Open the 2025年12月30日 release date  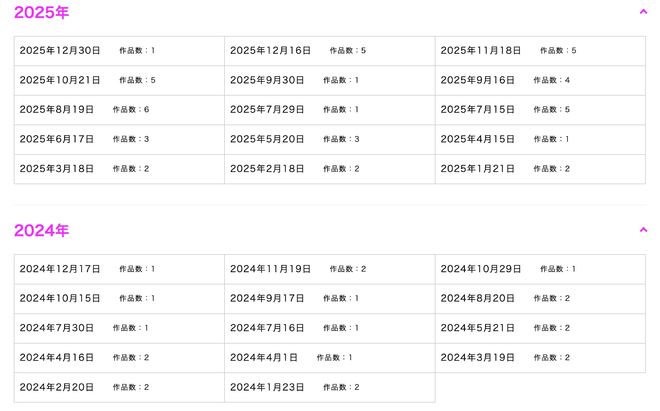pos(119,51)
